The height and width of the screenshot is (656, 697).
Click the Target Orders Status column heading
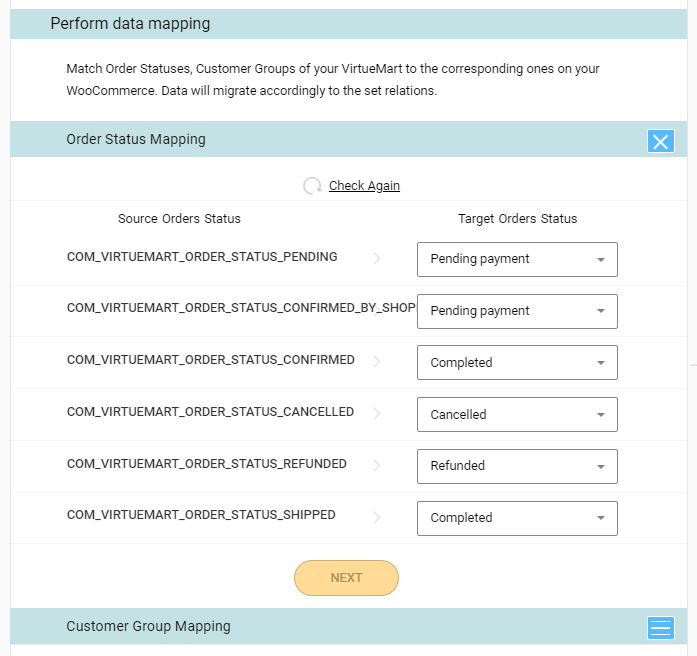[517, 219]
